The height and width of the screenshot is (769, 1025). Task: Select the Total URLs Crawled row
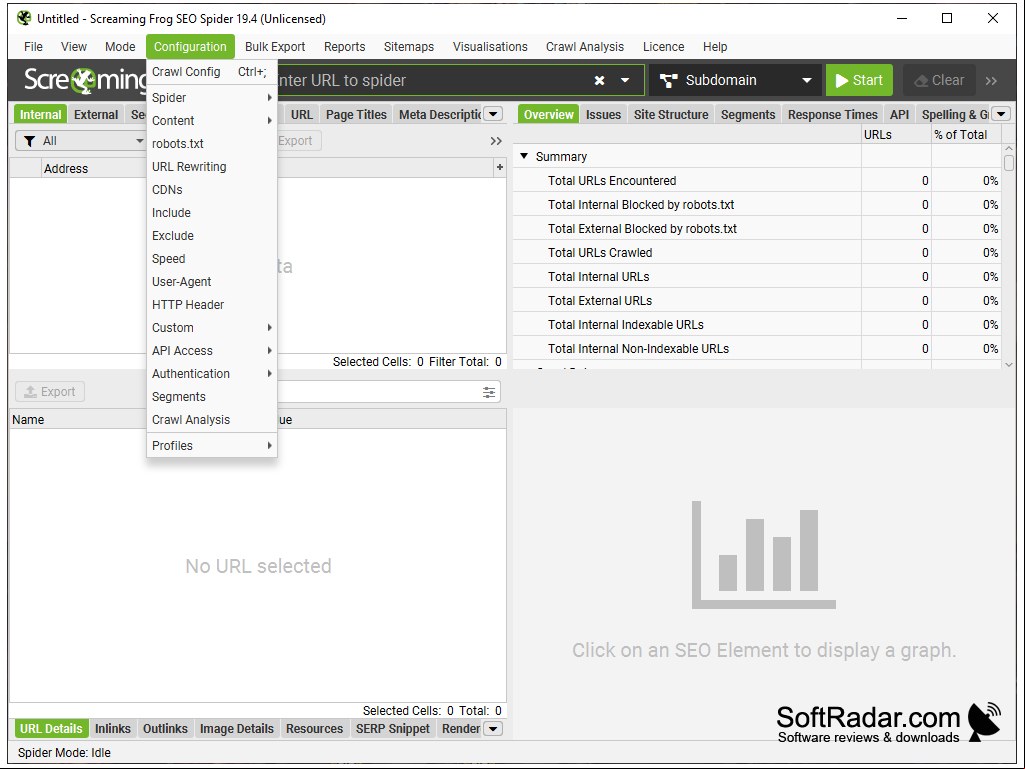point(757,252)
